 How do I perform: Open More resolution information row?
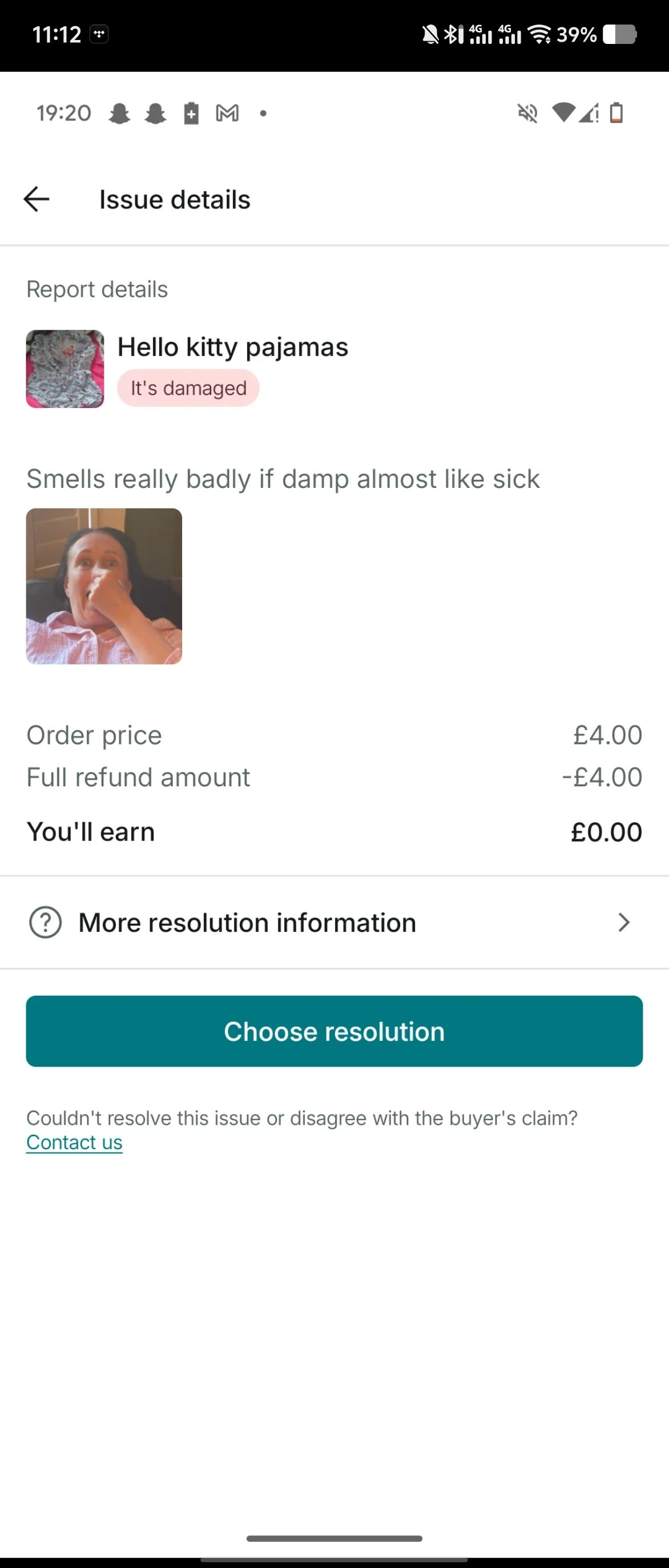coord(334,922)
